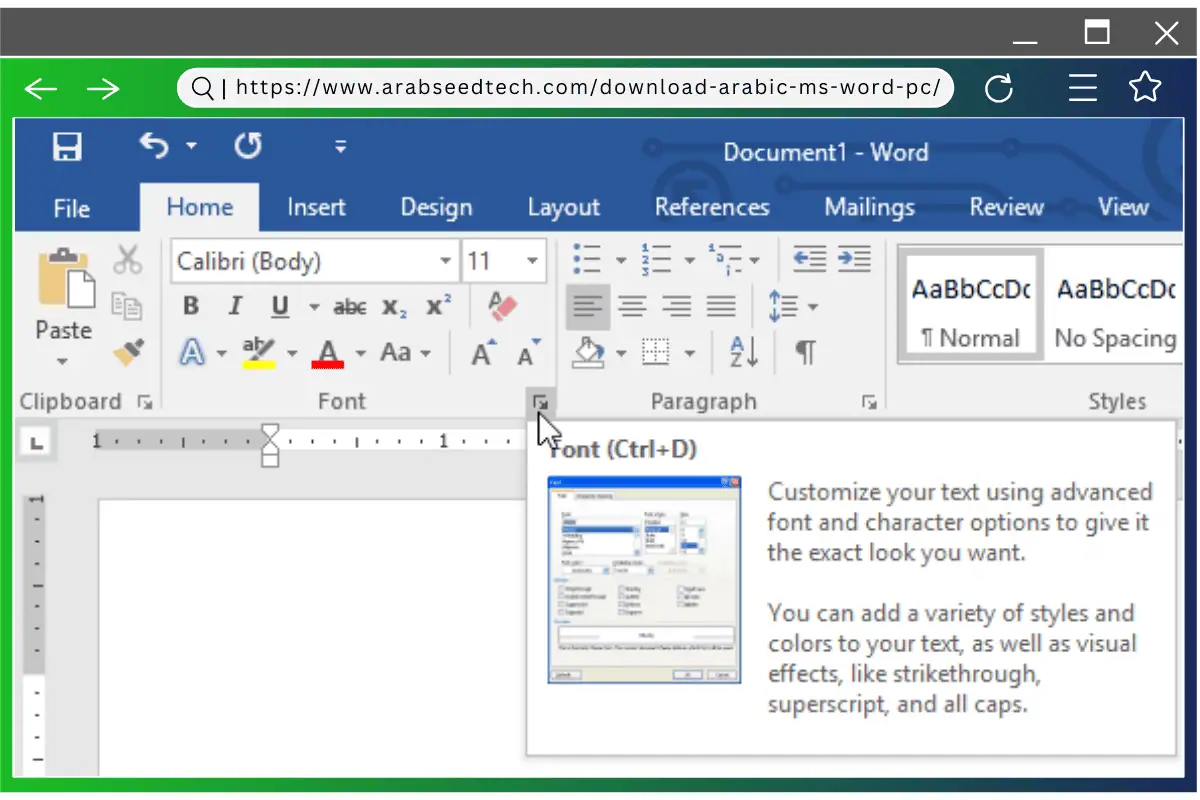
Task: Open the Calibri font name dropdown
Action: (446, 262)
